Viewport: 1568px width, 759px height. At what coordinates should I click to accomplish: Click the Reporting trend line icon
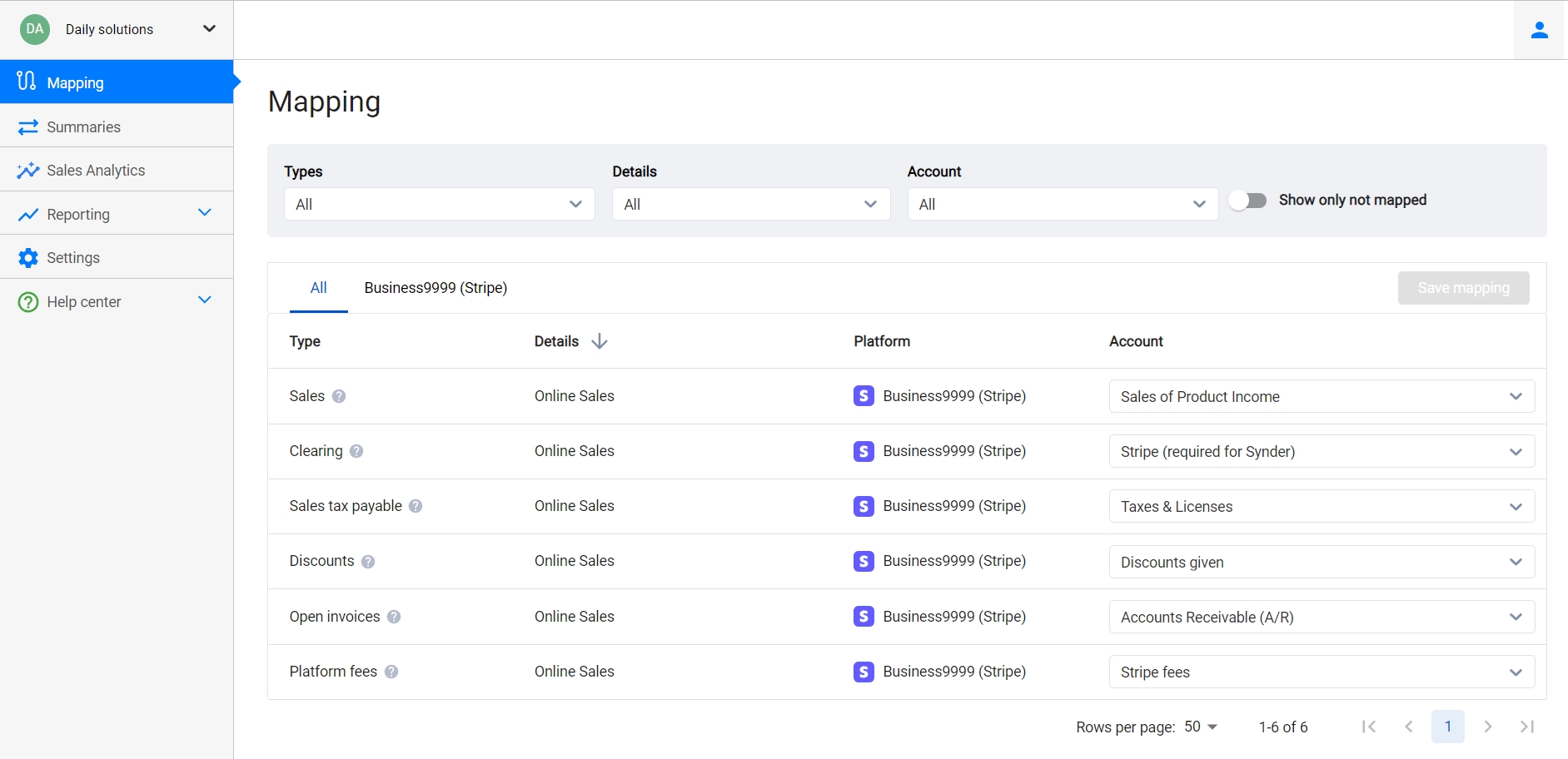[x=27, y=215]
